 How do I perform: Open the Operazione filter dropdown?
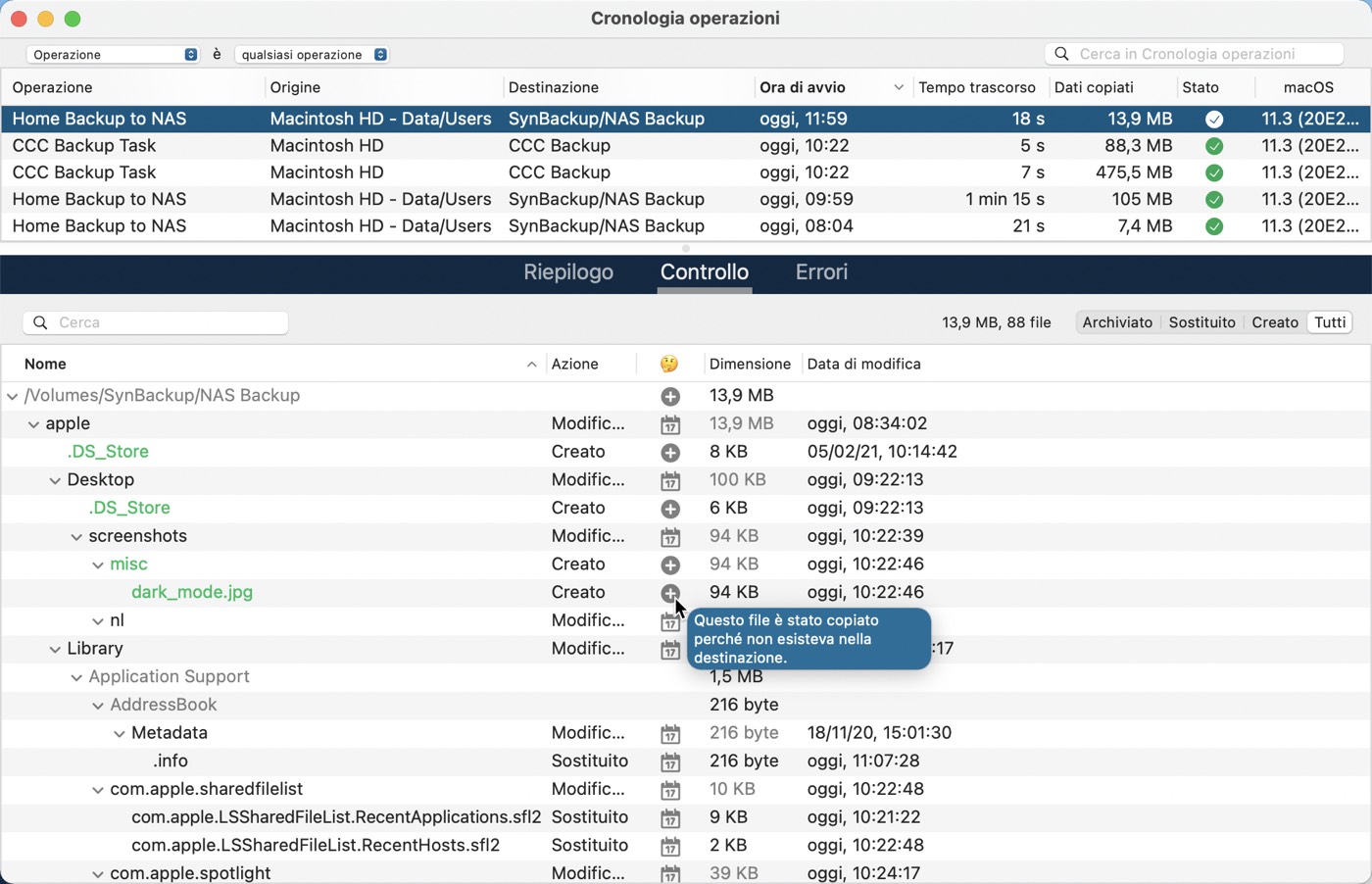[113, 55]
